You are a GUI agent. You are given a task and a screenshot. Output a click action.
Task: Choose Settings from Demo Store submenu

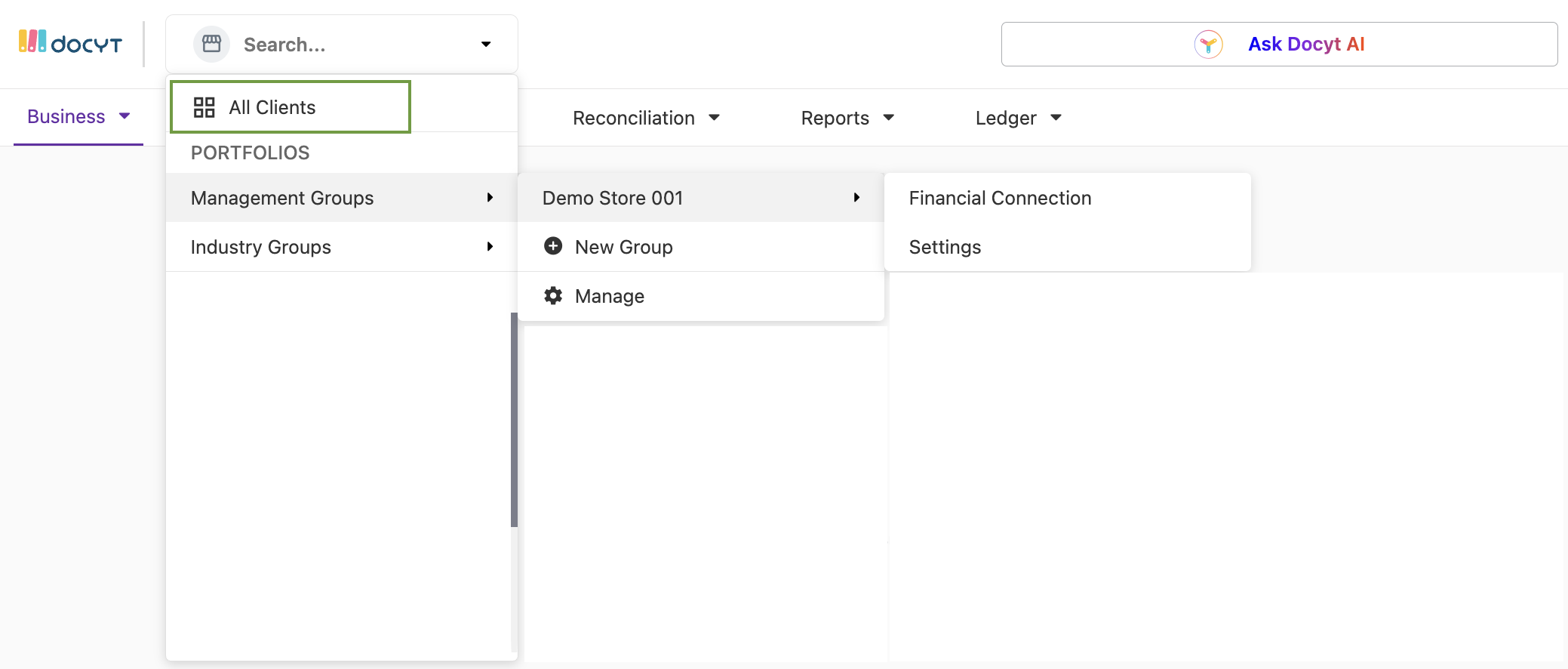point(945,247)
